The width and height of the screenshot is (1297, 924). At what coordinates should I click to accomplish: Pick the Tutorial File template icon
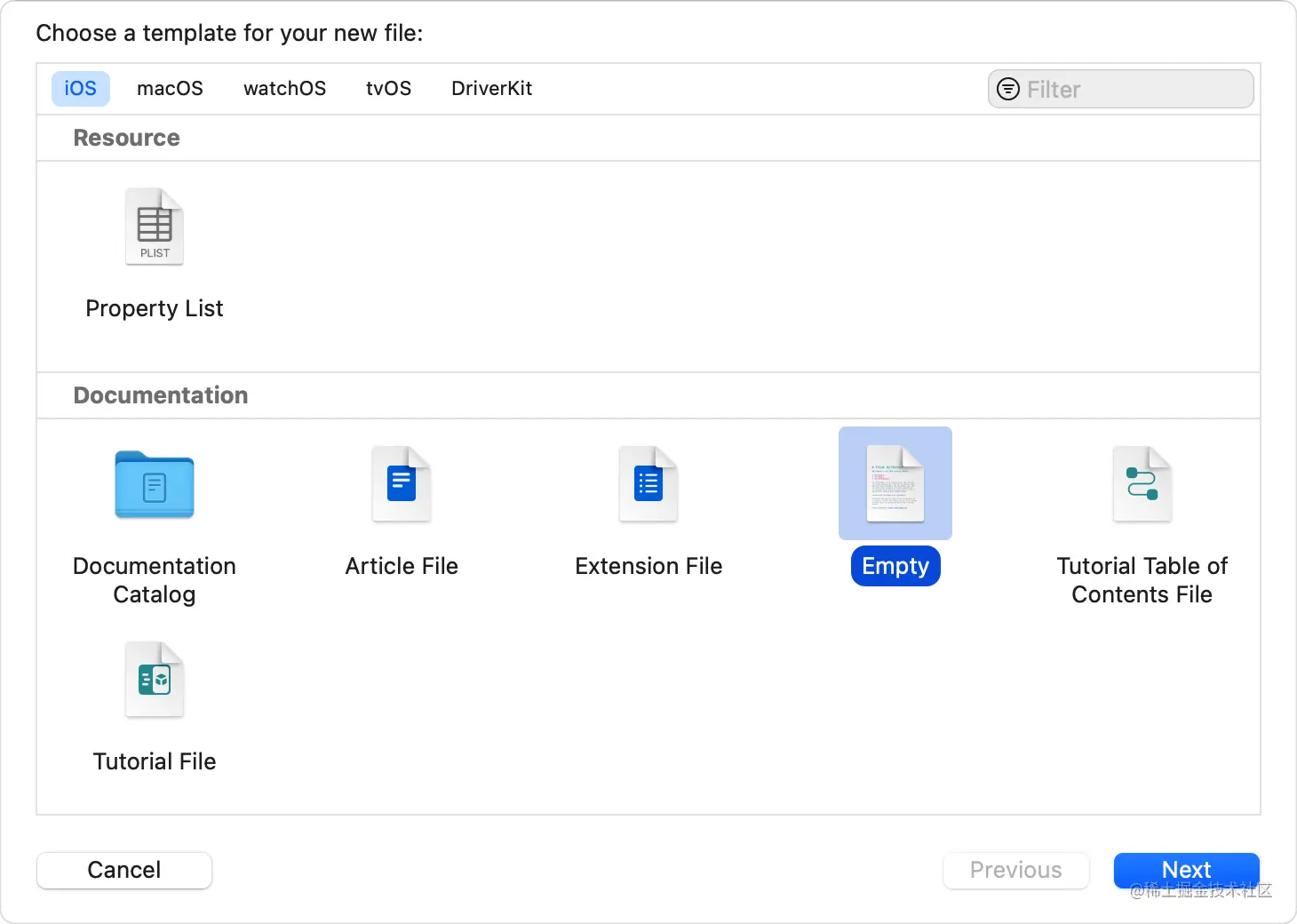(155, 680)
